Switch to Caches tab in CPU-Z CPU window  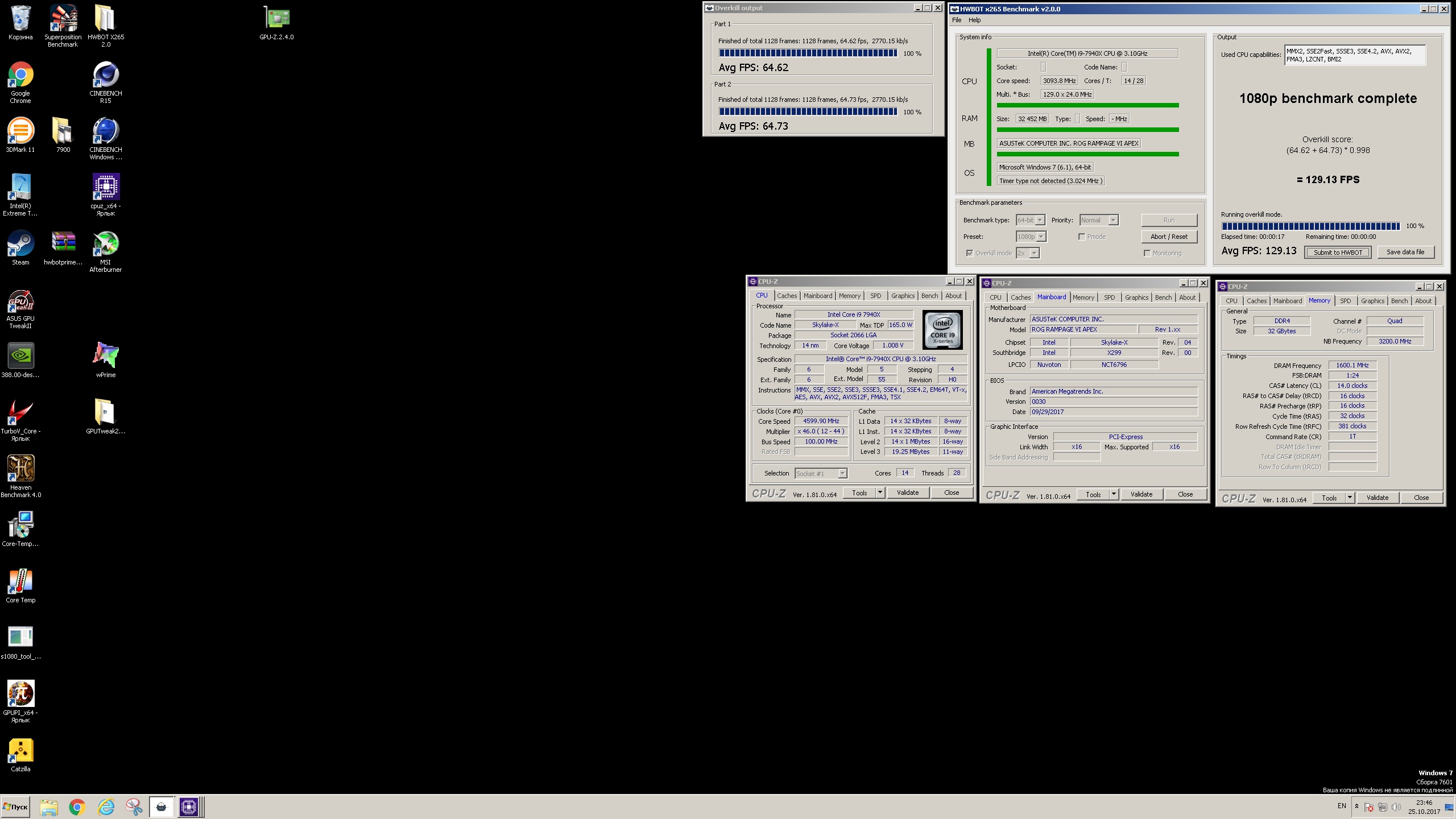point(787,296)
